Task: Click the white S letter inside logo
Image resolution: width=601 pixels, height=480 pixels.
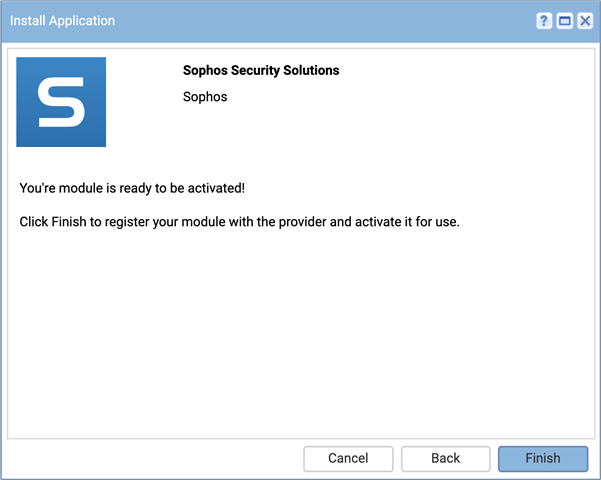Action: point(61,102)
